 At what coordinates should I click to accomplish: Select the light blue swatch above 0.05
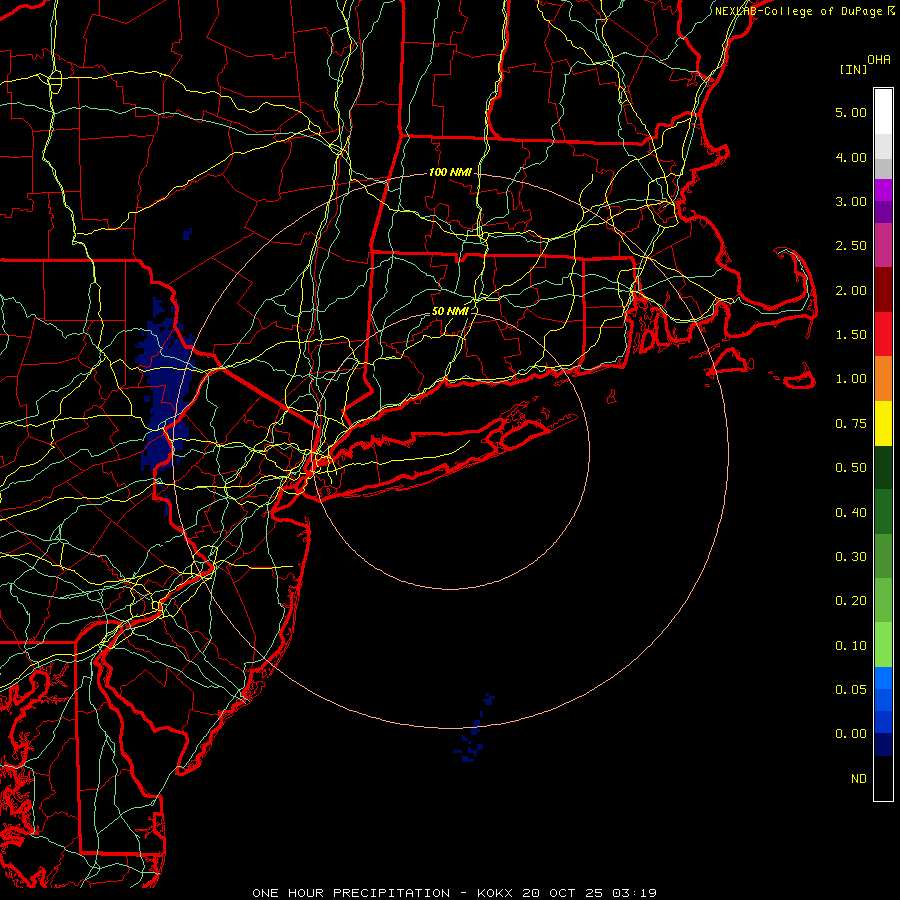pyautogui.click(x=883, y=678)
